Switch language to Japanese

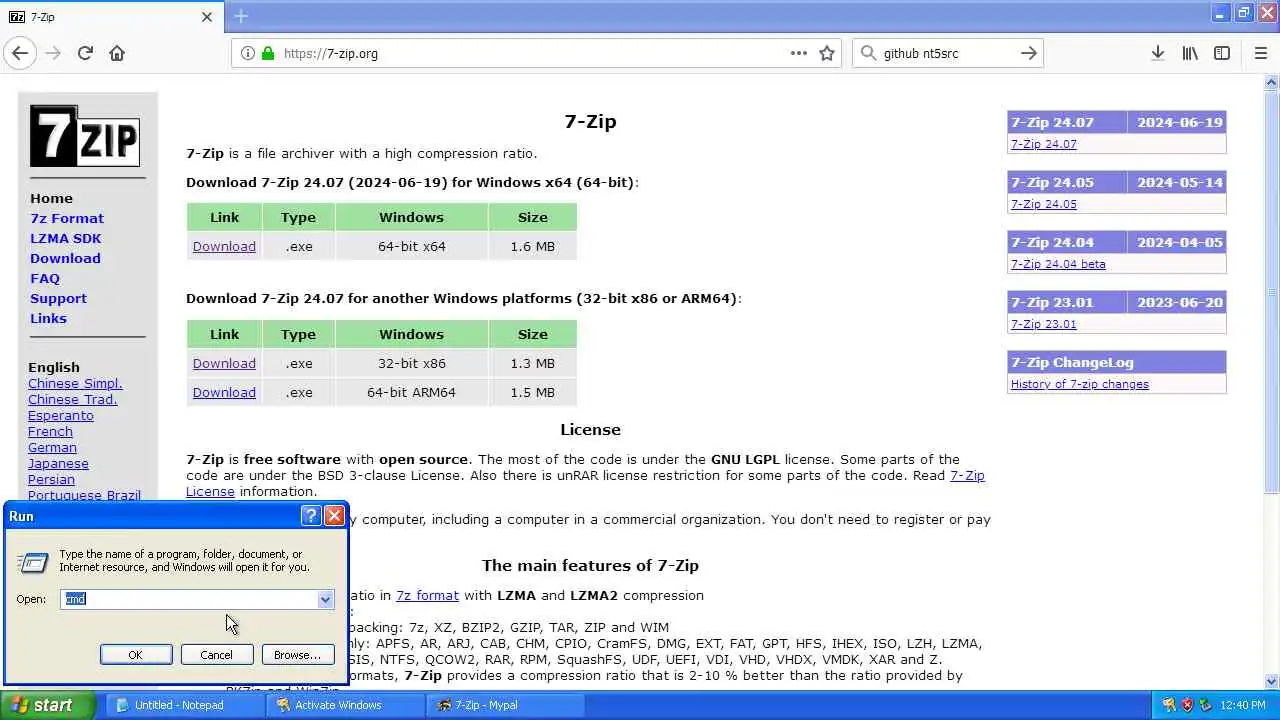pos(58,463)
